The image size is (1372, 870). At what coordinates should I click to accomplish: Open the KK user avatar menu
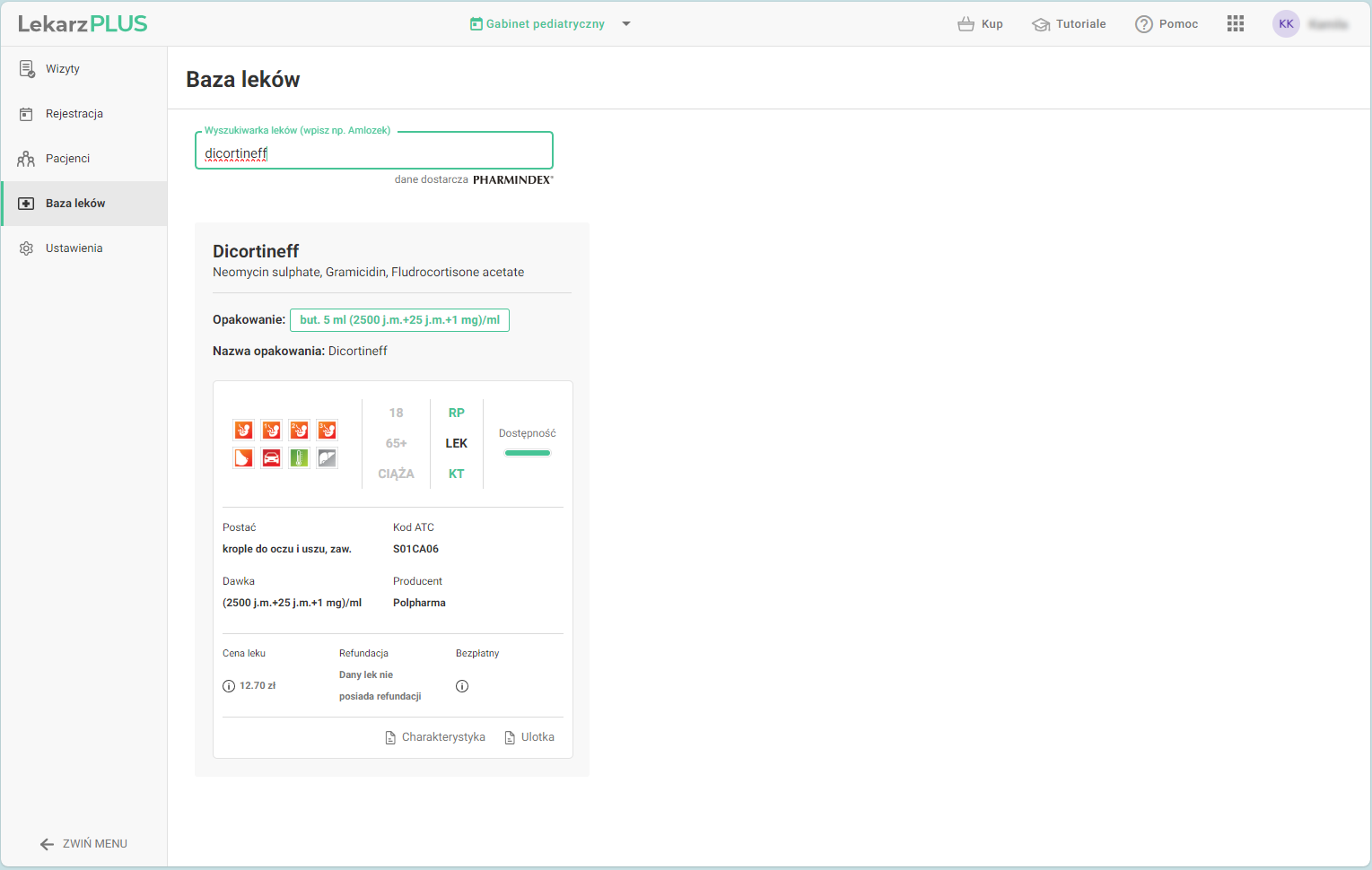(x=1286, y=24)
